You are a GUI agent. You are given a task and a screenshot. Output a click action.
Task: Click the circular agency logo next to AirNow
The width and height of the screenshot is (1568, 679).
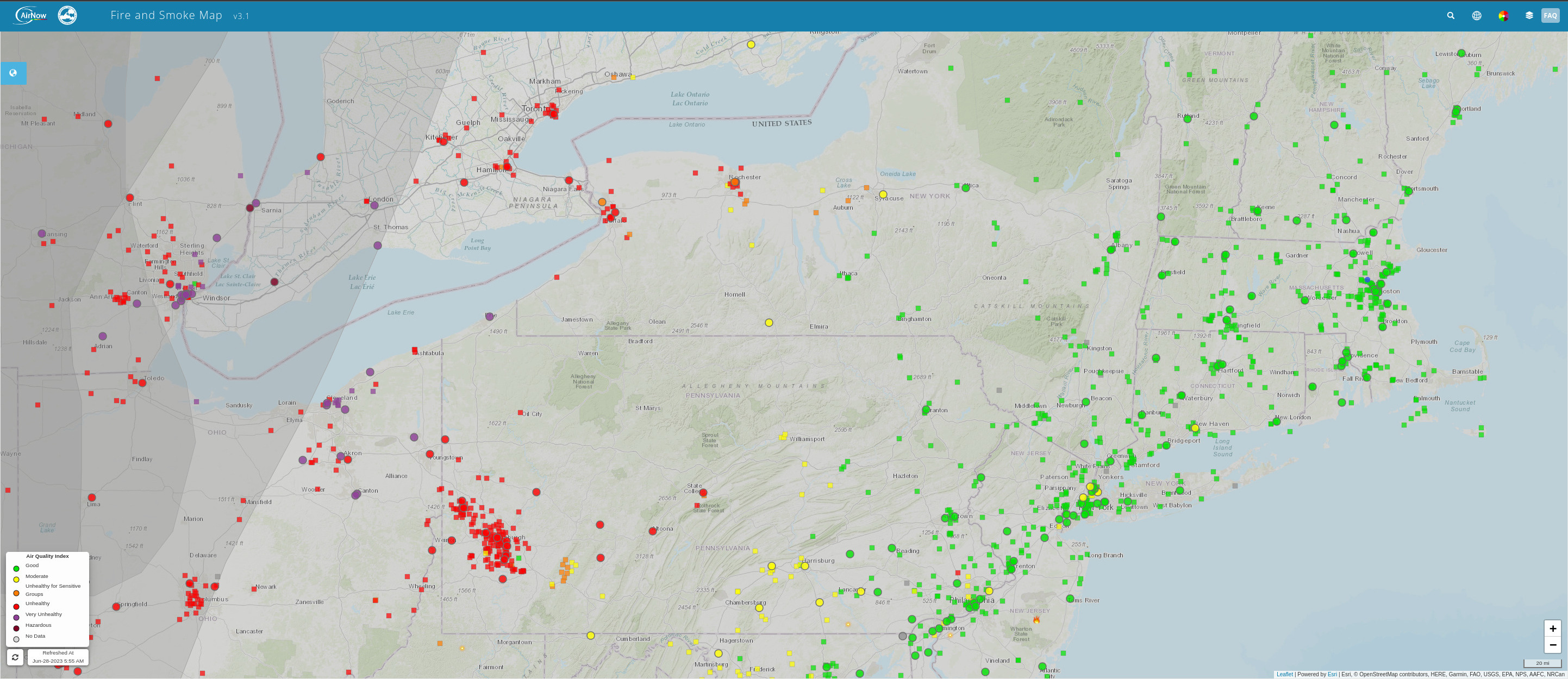[x=67, y=15]
